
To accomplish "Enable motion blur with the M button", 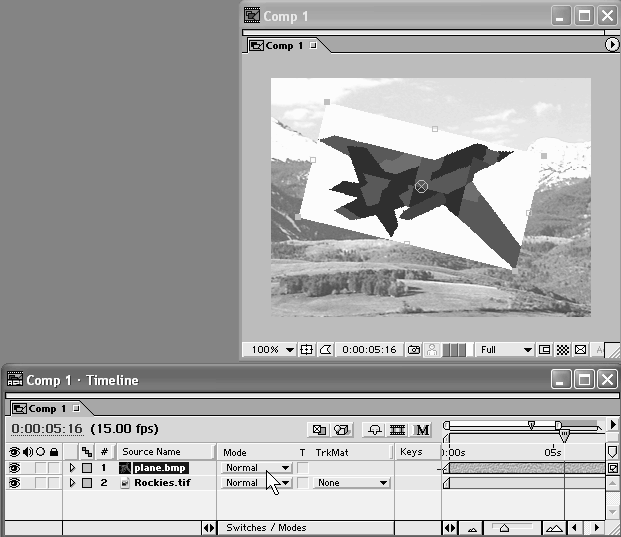I will [x=422, y=430].
